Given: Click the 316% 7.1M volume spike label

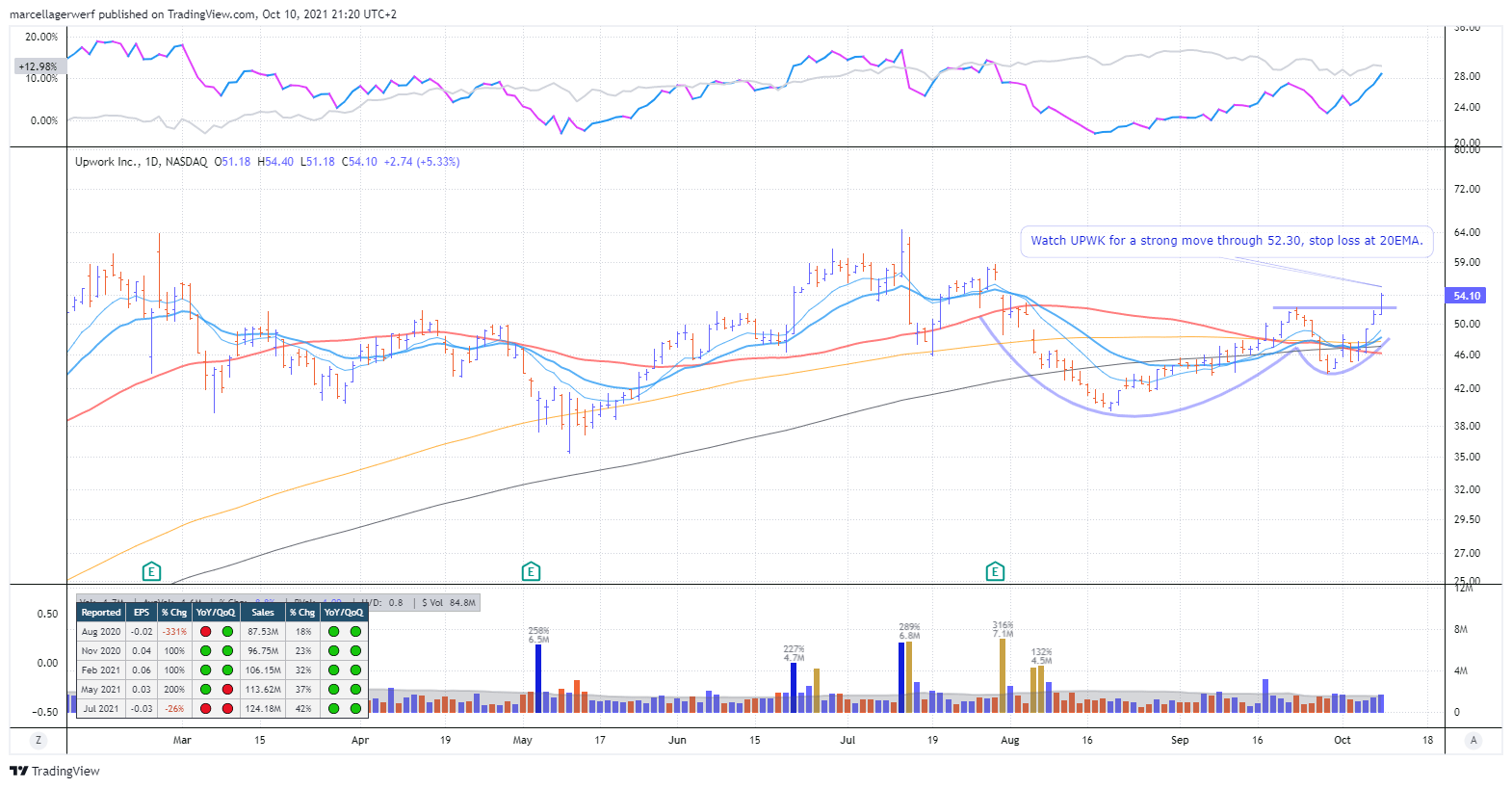Looking at the screenshot, I should (x=1003, y=629).
